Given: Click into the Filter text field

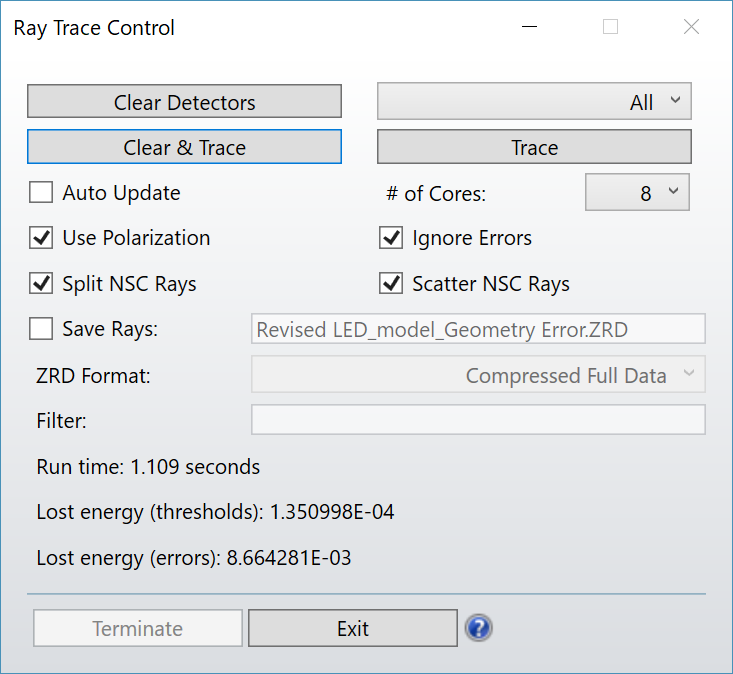Looking at the screenshot, I should [x=478, y=420].
